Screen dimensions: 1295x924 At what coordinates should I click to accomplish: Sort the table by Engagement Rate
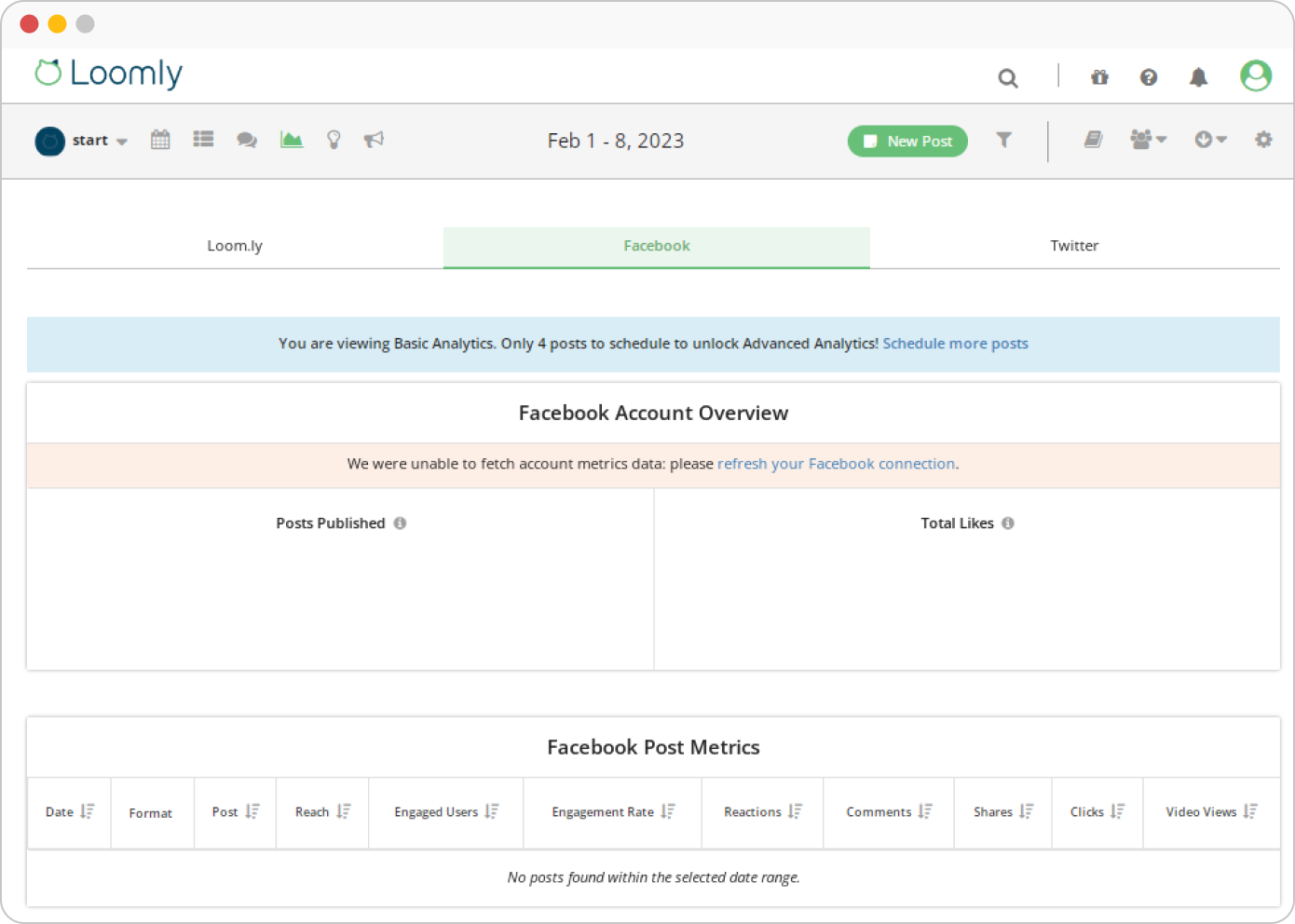(x=668, y=812)
